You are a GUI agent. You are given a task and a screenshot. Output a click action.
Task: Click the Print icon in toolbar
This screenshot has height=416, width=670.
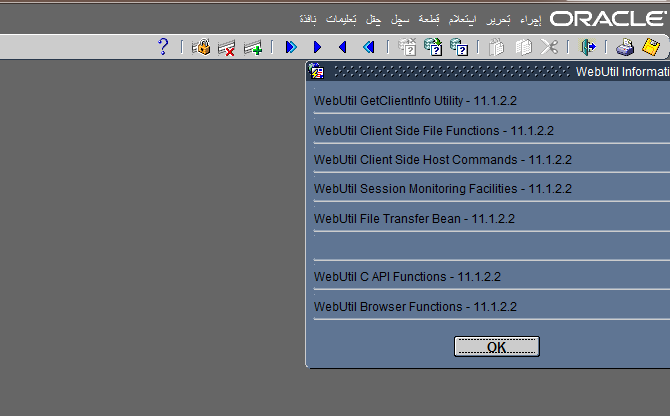coord(625,47)
